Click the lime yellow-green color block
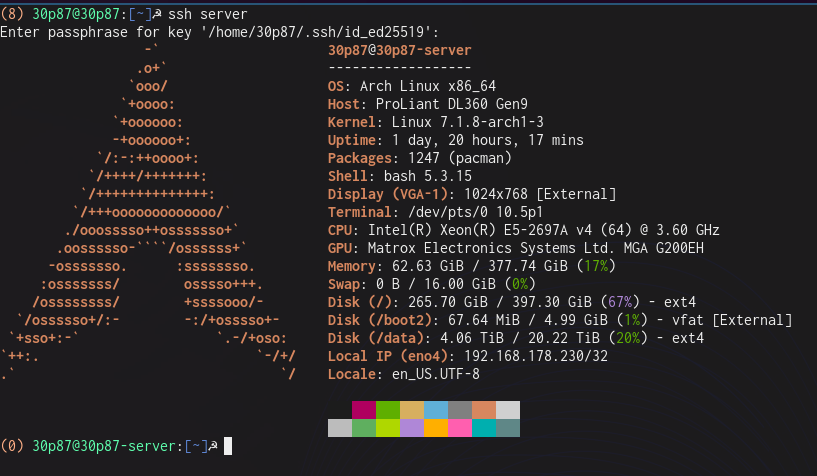The image size is (817, 476). [x=388, y=428]
